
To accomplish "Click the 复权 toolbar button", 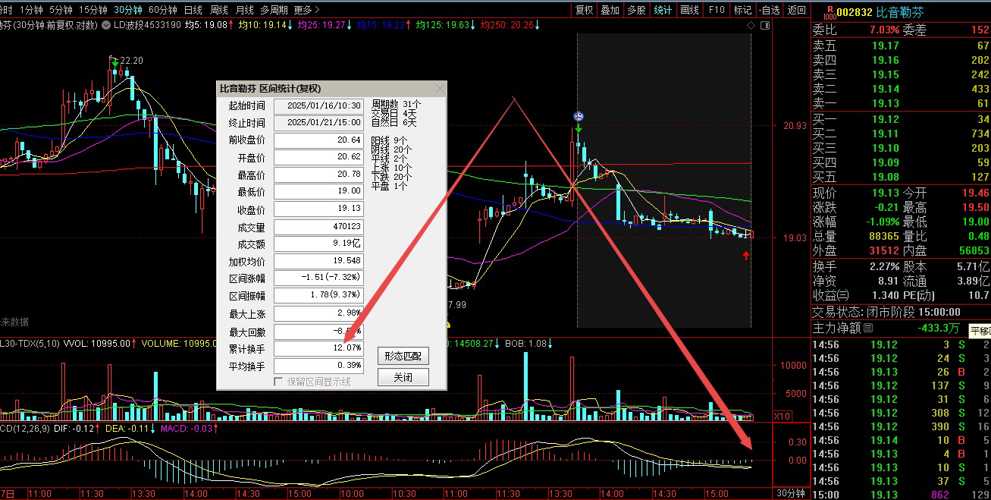I will pyautogui.click(x=584, y=10).
